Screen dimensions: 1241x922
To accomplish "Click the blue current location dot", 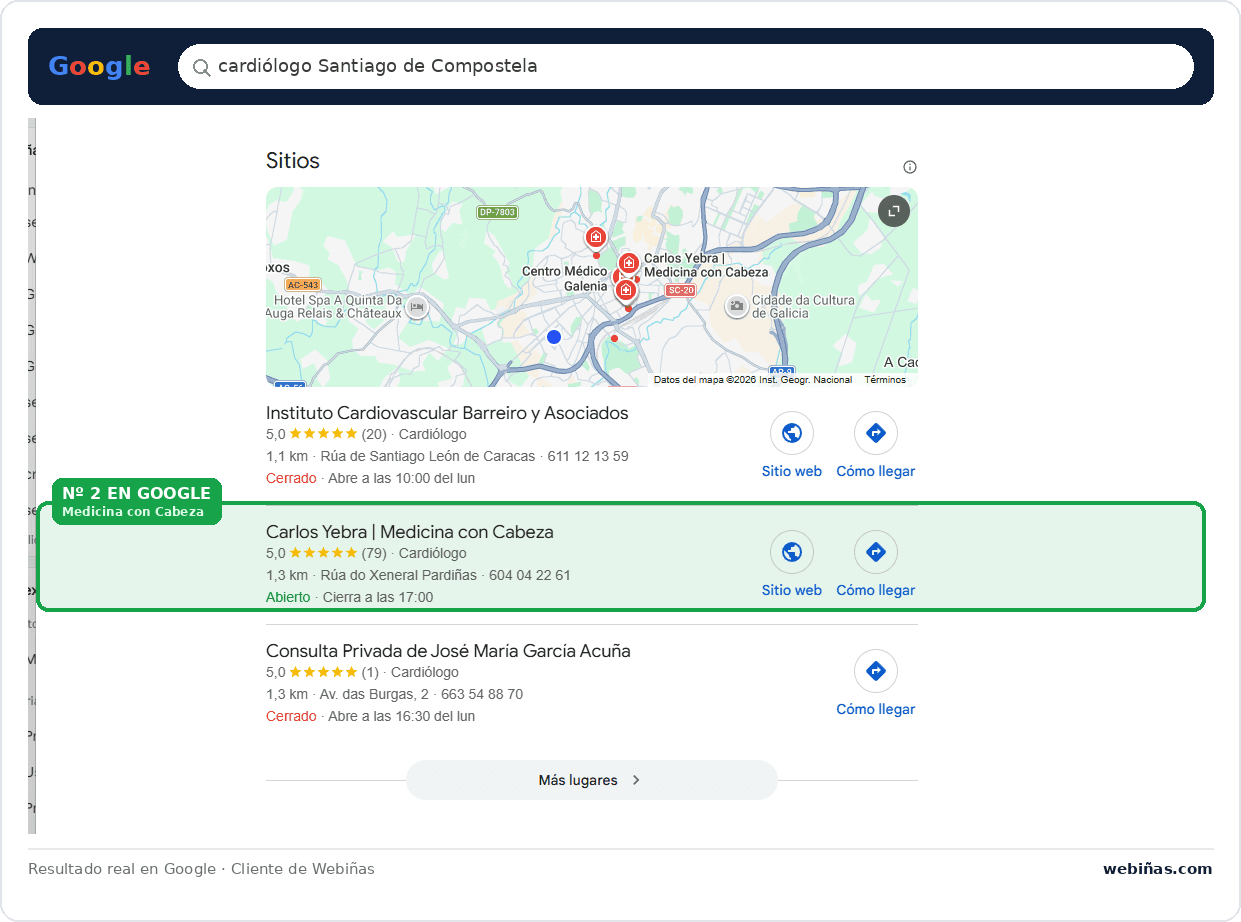I will (x=554, y=337).
